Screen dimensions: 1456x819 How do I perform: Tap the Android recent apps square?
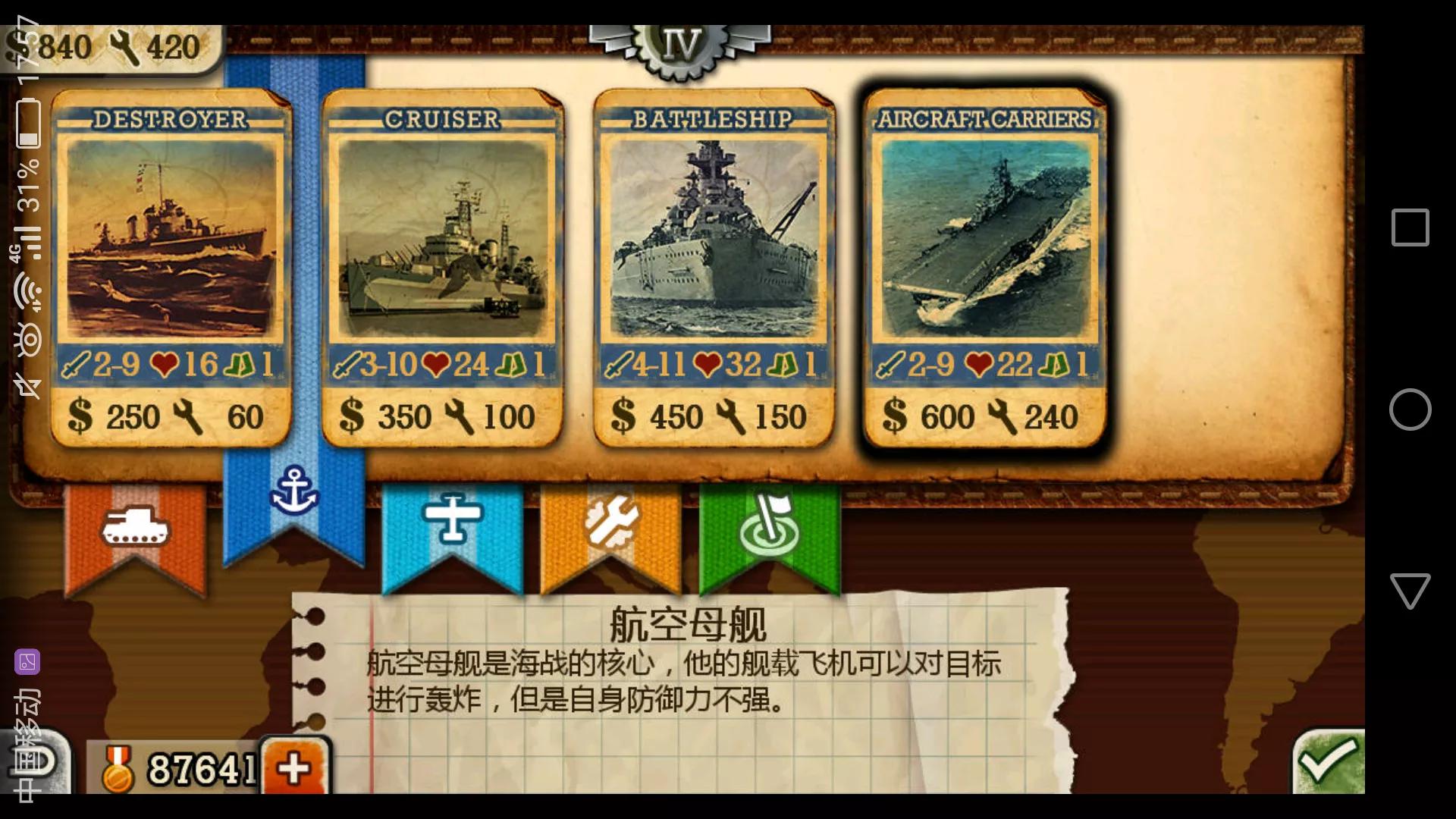(x=1410, y=227)
